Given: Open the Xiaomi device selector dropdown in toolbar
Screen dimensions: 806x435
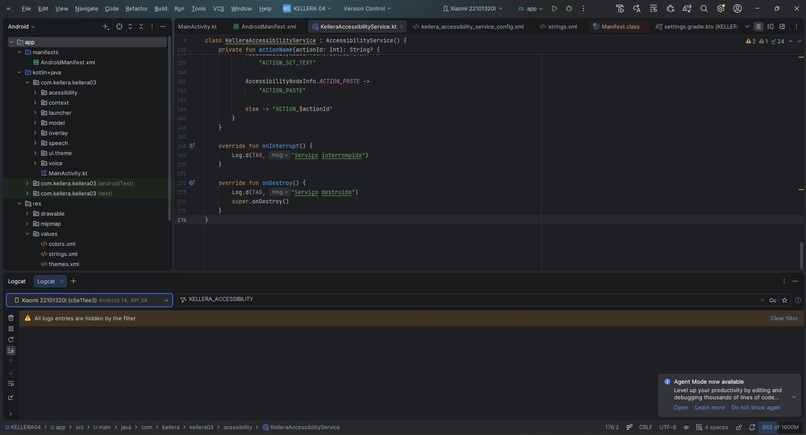Looking at the screenshot, I should point(472,8).
